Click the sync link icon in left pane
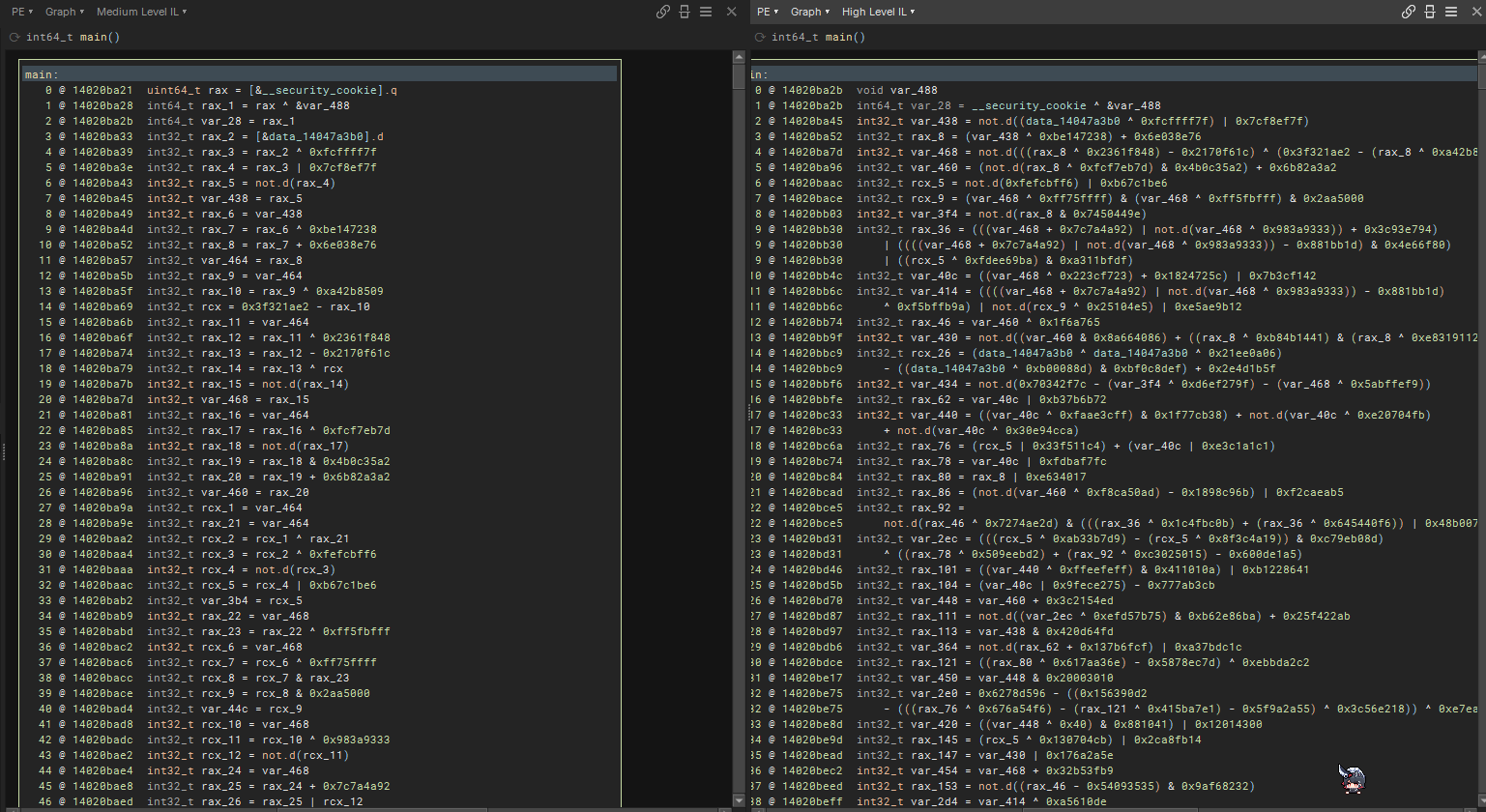1486x812 pixels. 662,12
